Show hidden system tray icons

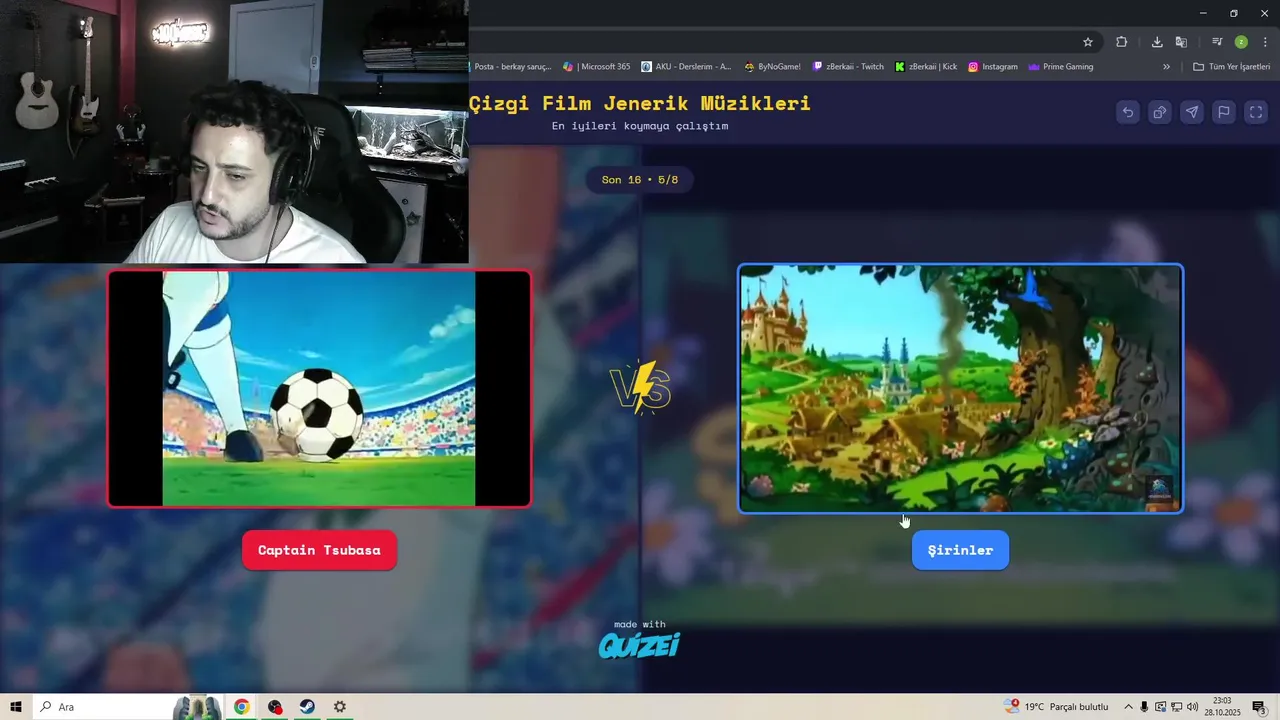(1128, 707)
